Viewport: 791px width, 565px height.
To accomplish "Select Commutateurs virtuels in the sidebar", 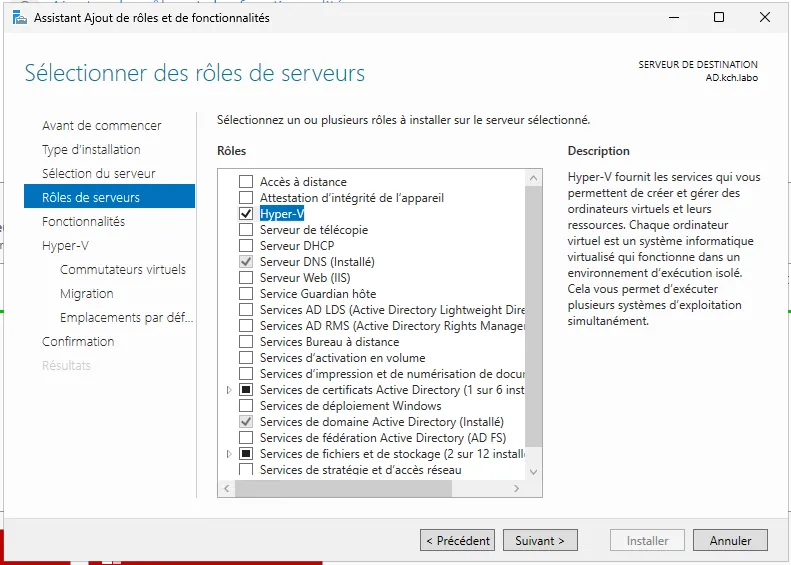I will click(x=122, y=270).
